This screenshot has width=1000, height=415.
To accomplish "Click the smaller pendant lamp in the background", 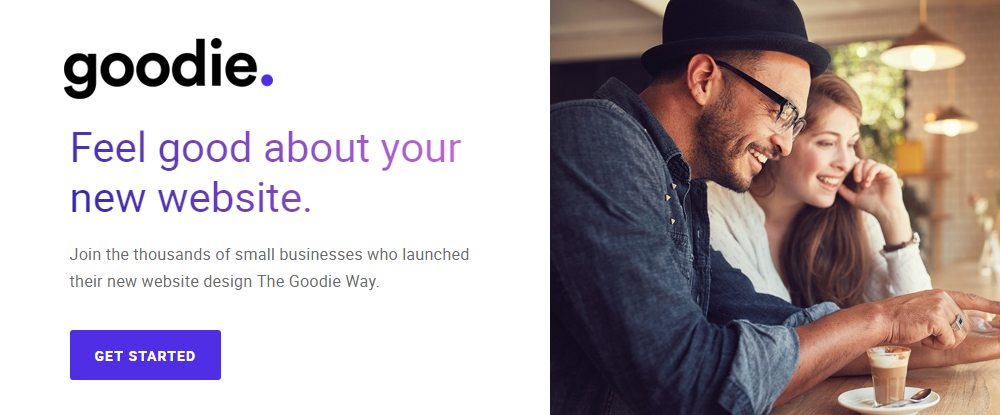I will pyautogui.click(x=950, y=120).
